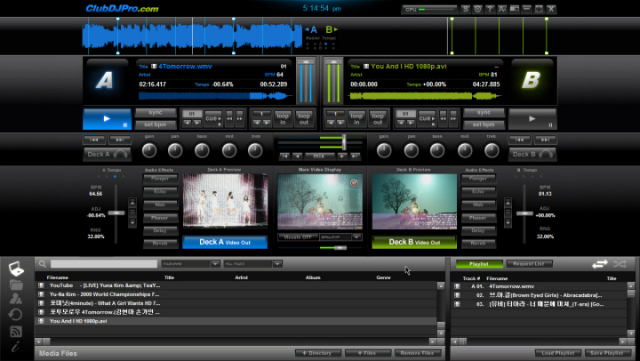The image size is (640, 361).
Task: Open help question mark icon
Action: [x=489, y=9]
